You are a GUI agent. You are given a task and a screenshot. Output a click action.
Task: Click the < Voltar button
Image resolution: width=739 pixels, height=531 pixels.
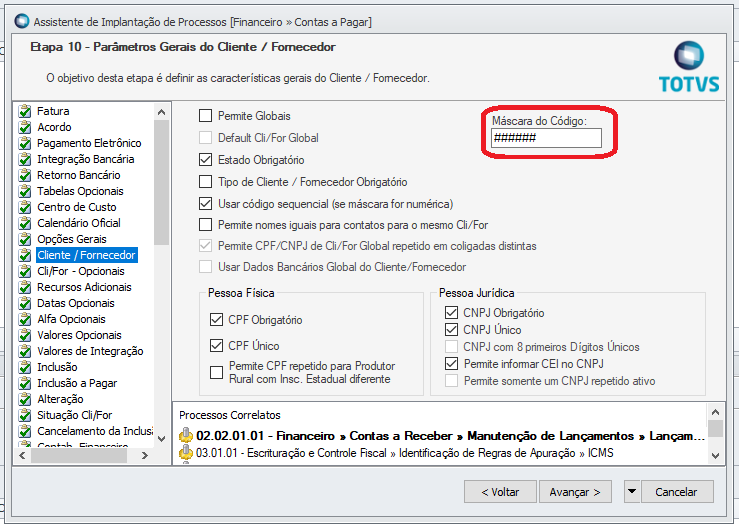(500, 492)
